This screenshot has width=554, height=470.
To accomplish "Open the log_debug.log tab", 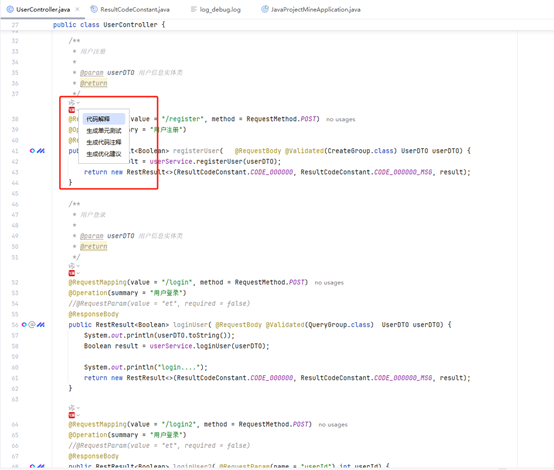I will [x=216, y=10].
